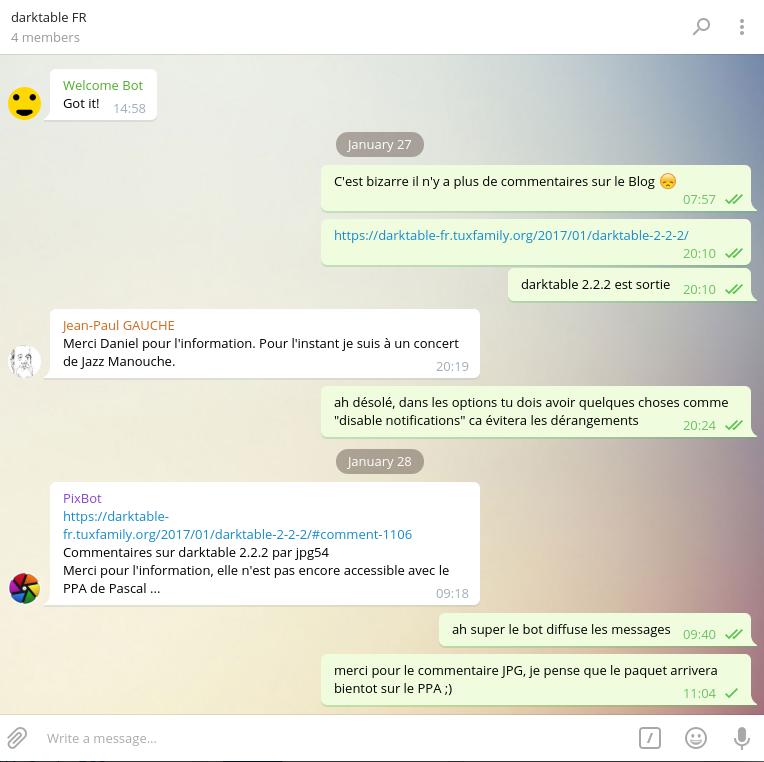
Task: Click the PixBot sender name
Action: (82, 498)
